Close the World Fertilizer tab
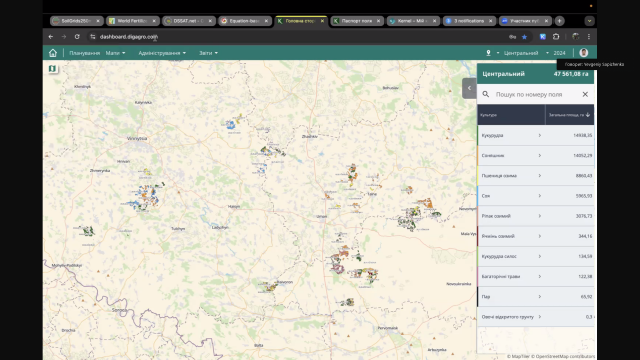The width and height of the screenshot is (640, 360). click(x=154, y=21)
